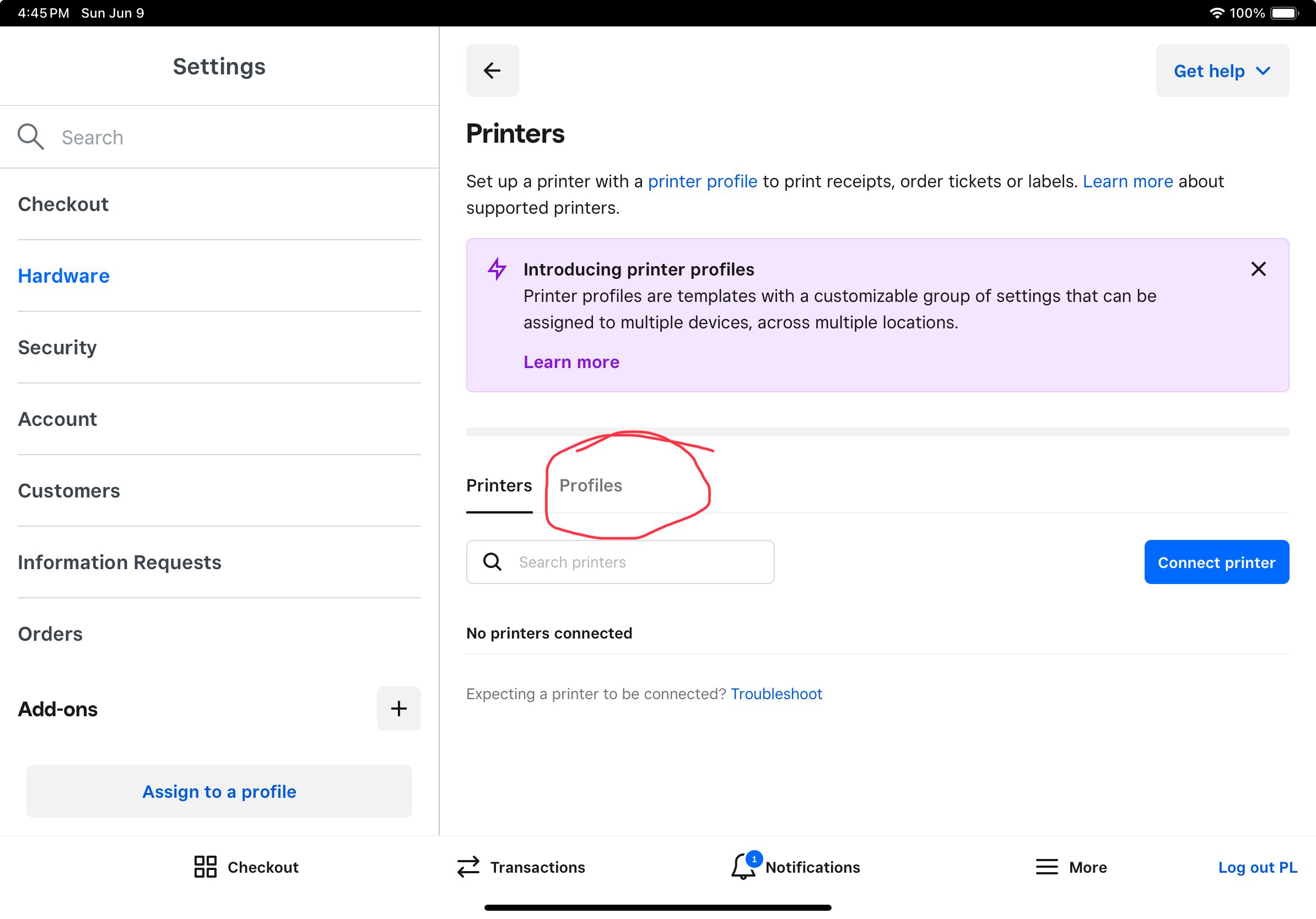
Task: Select the Printers tab
Action: coord(499,485)
